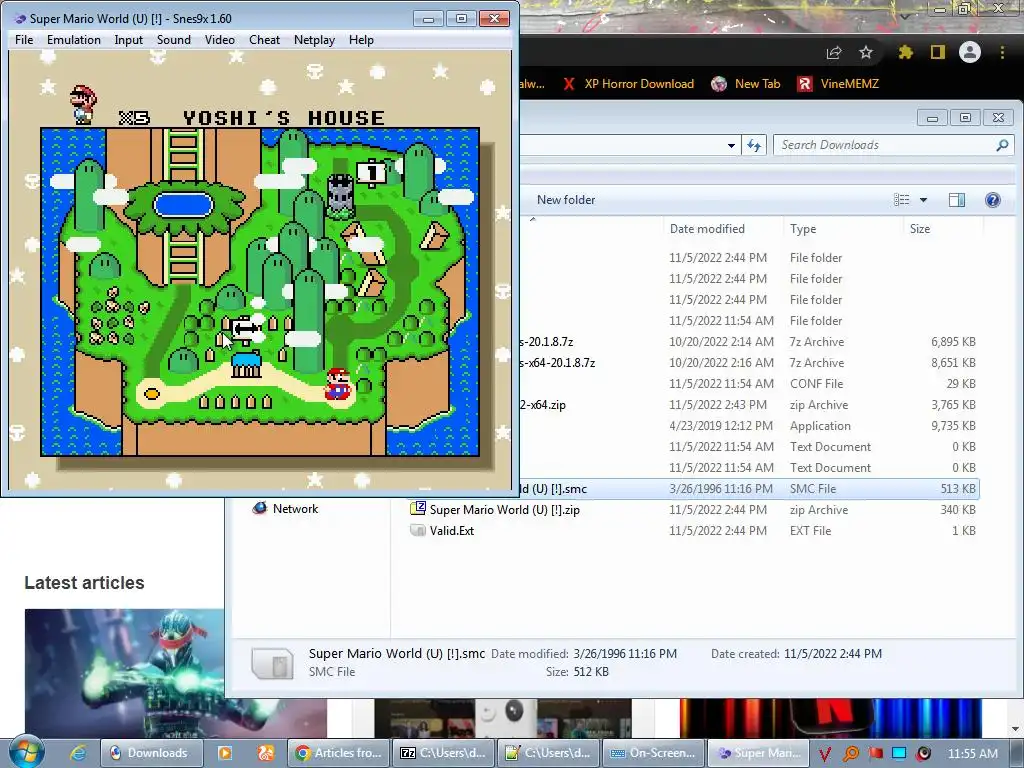Expand Explorer address bar history dropdown
This screenshot has width=1024, height=768.
pos(731,146)
